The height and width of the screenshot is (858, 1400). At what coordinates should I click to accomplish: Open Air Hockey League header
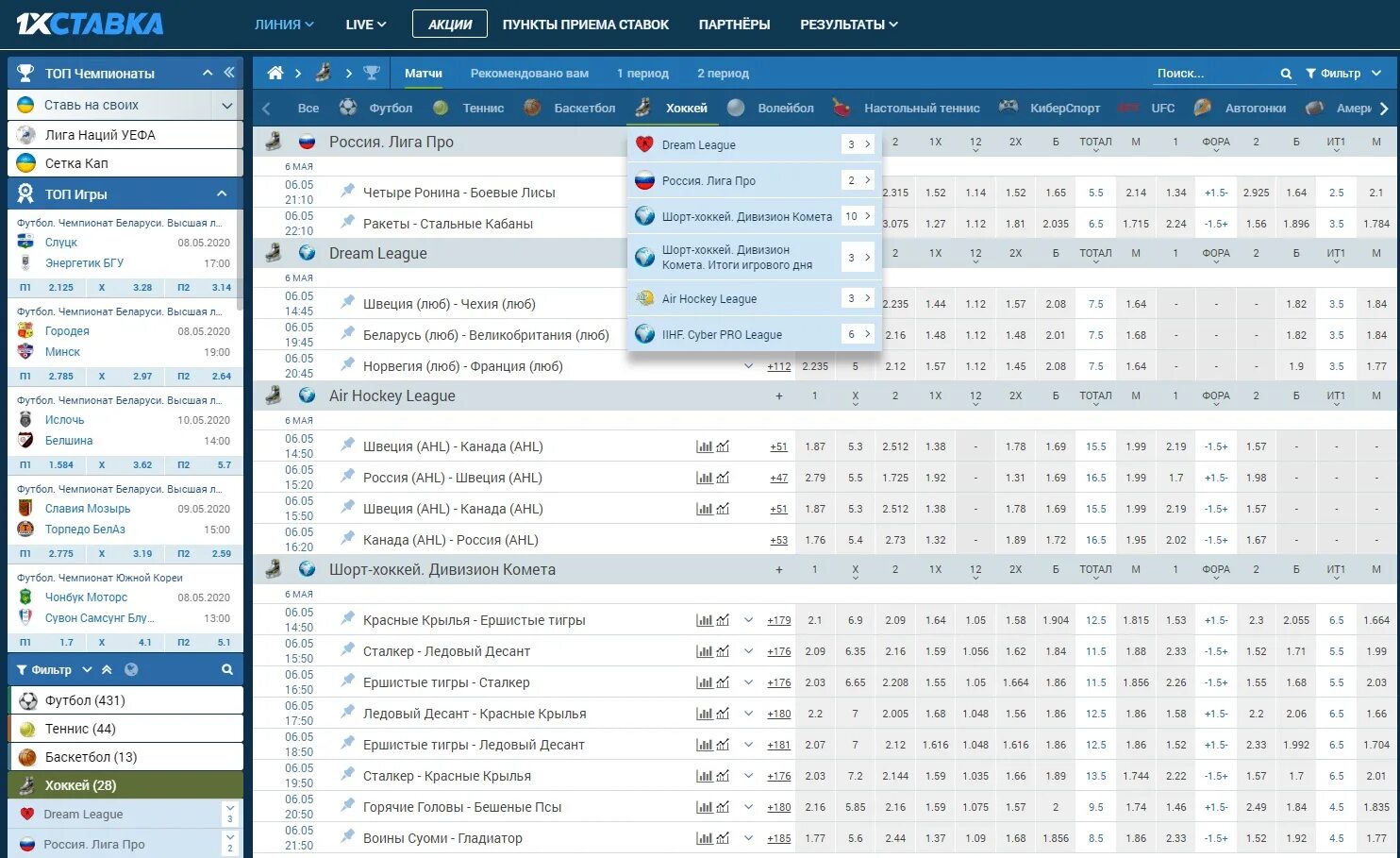pyautogui.click(x=392, y=396)
